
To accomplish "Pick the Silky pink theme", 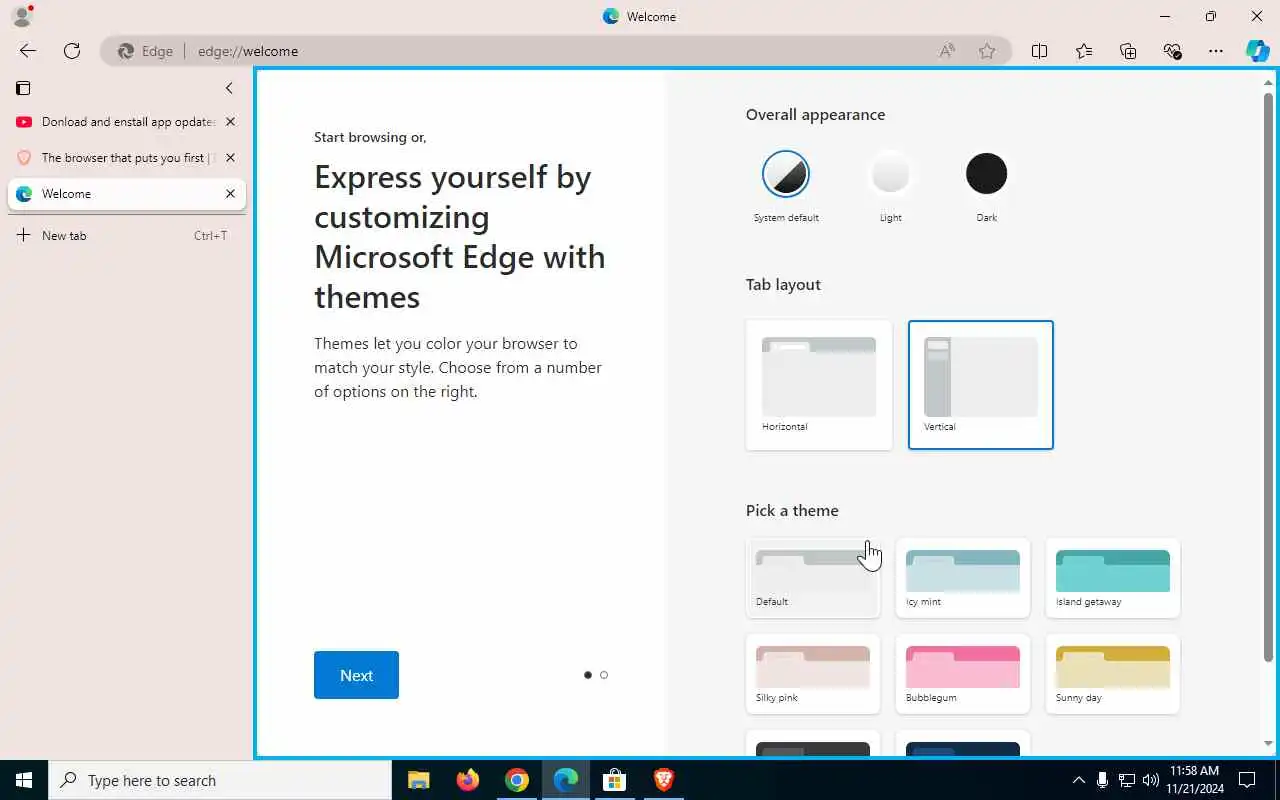I will [x=813, y=674].
